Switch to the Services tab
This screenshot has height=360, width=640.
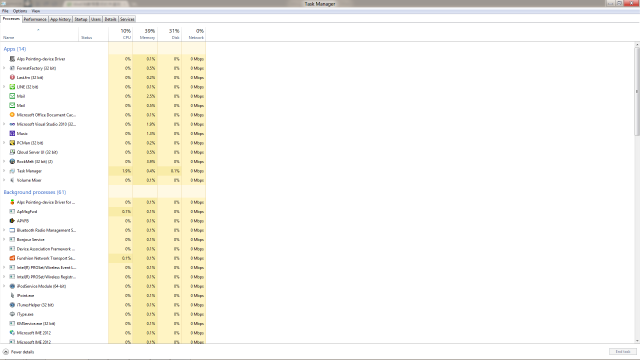pos(127,19)
